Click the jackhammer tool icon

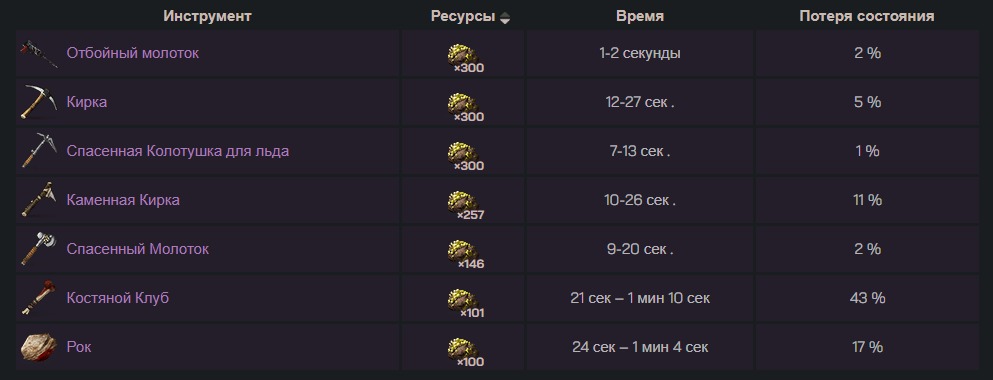pyautogui.click(x=40, y=53)
